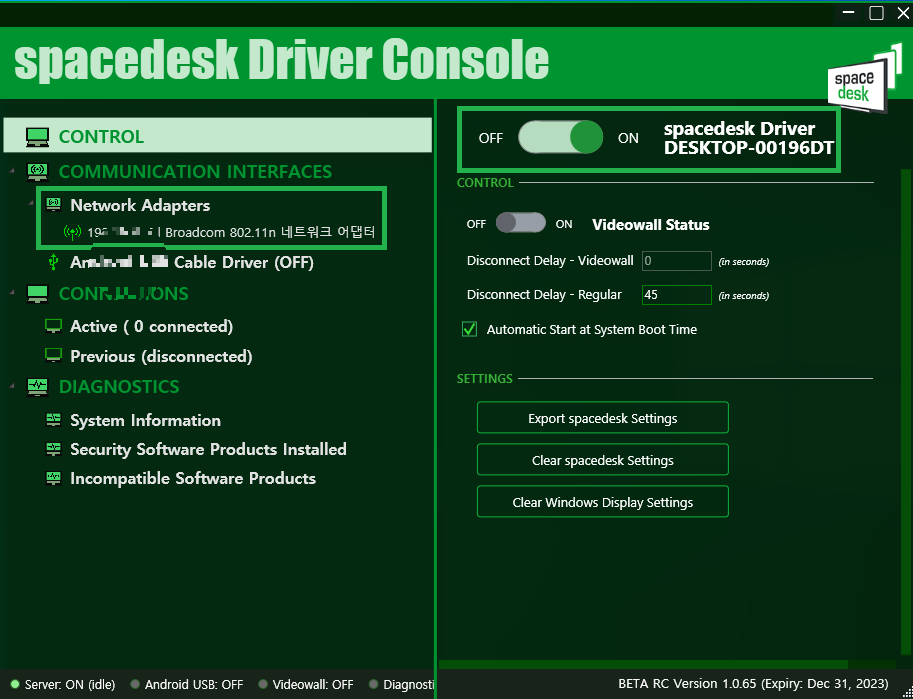Open Security Software Products Installed

click(208, 450)
